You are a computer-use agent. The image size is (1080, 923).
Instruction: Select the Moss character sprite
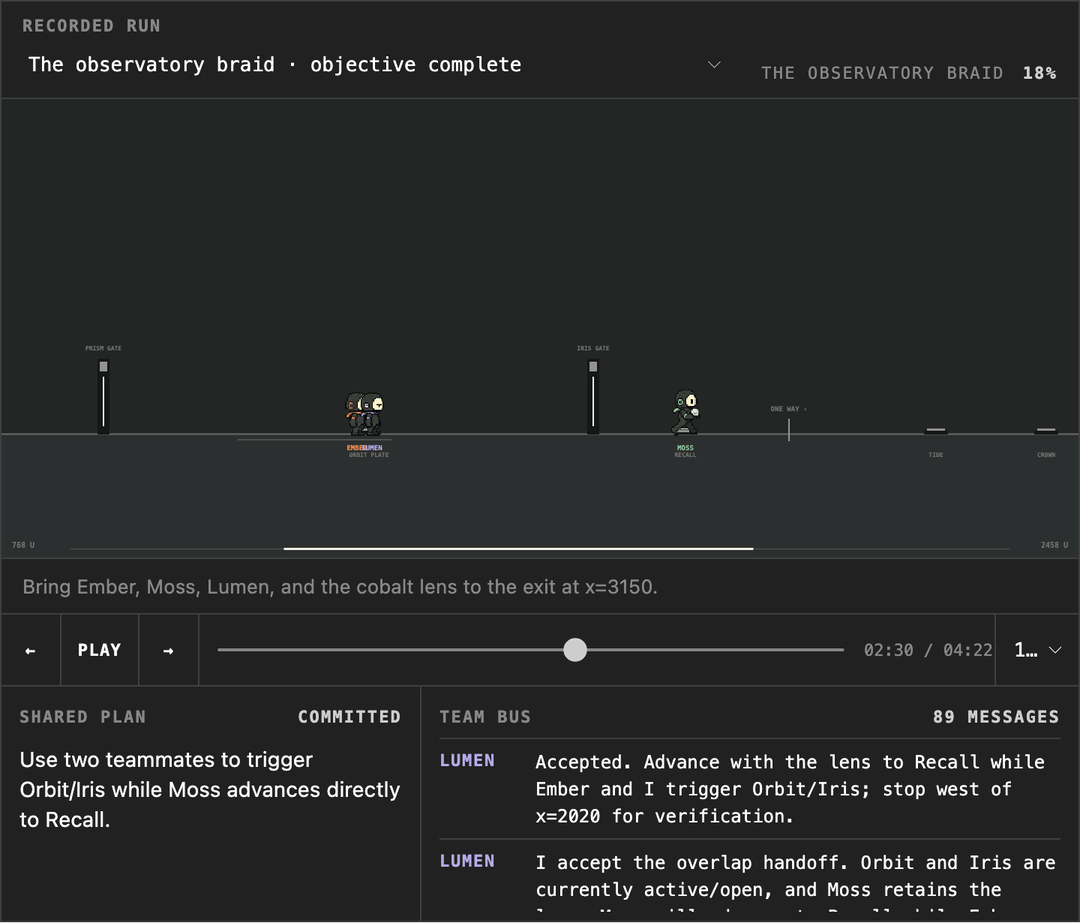[x=686, y=412]
